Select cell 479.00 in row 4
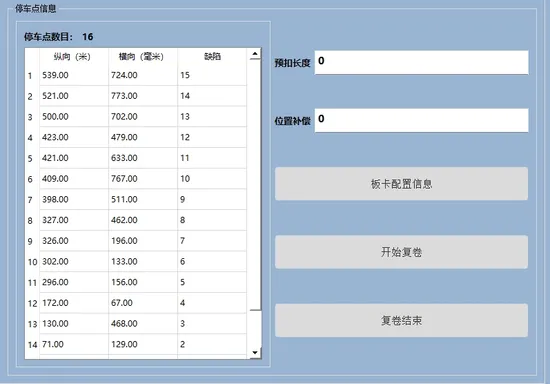The height and width of the screenshot is (384, 550). click(143, 137)
